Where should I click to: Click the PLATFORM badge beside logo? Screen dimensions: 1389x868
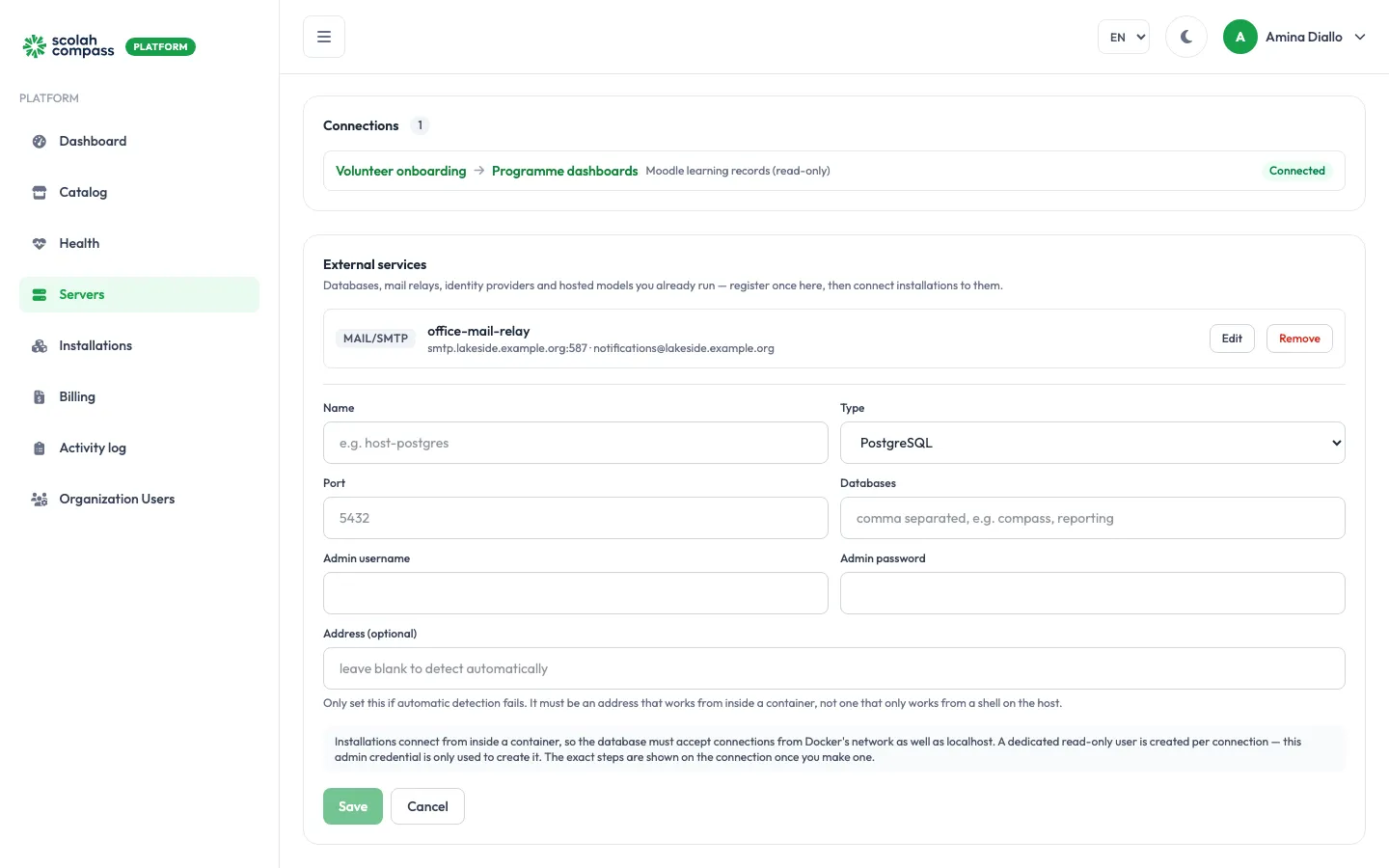(x=160, y=46)
